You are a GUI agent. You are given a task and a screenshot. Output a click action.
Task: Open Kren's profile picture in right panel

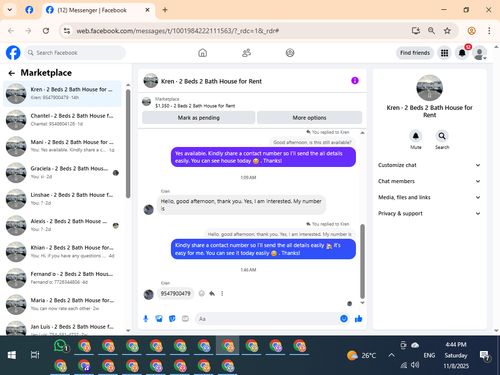(x=429, y=88)
